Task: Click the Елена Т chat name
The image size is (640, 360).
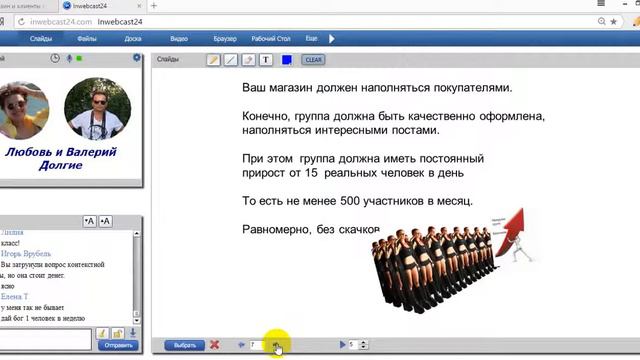Action: pos(14,297)
